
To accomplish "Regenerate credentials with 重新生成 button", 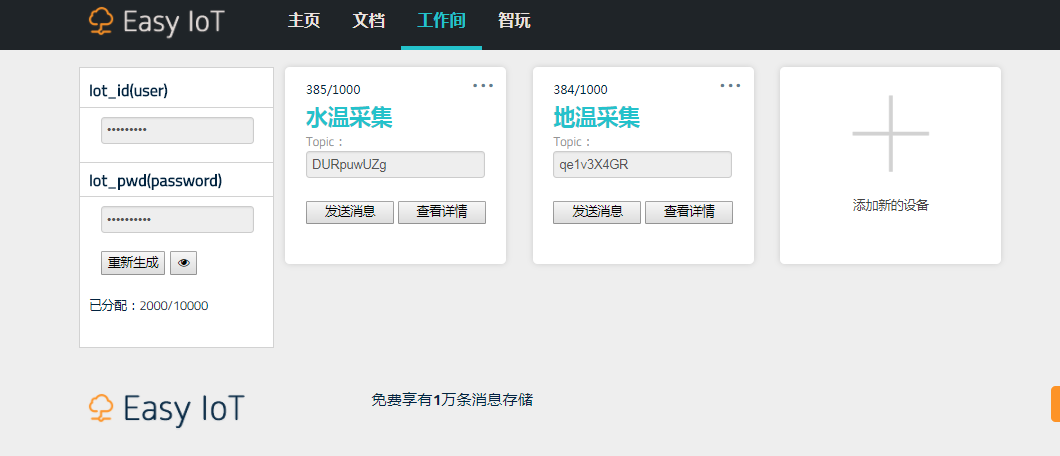I will [x=133, y=263].
